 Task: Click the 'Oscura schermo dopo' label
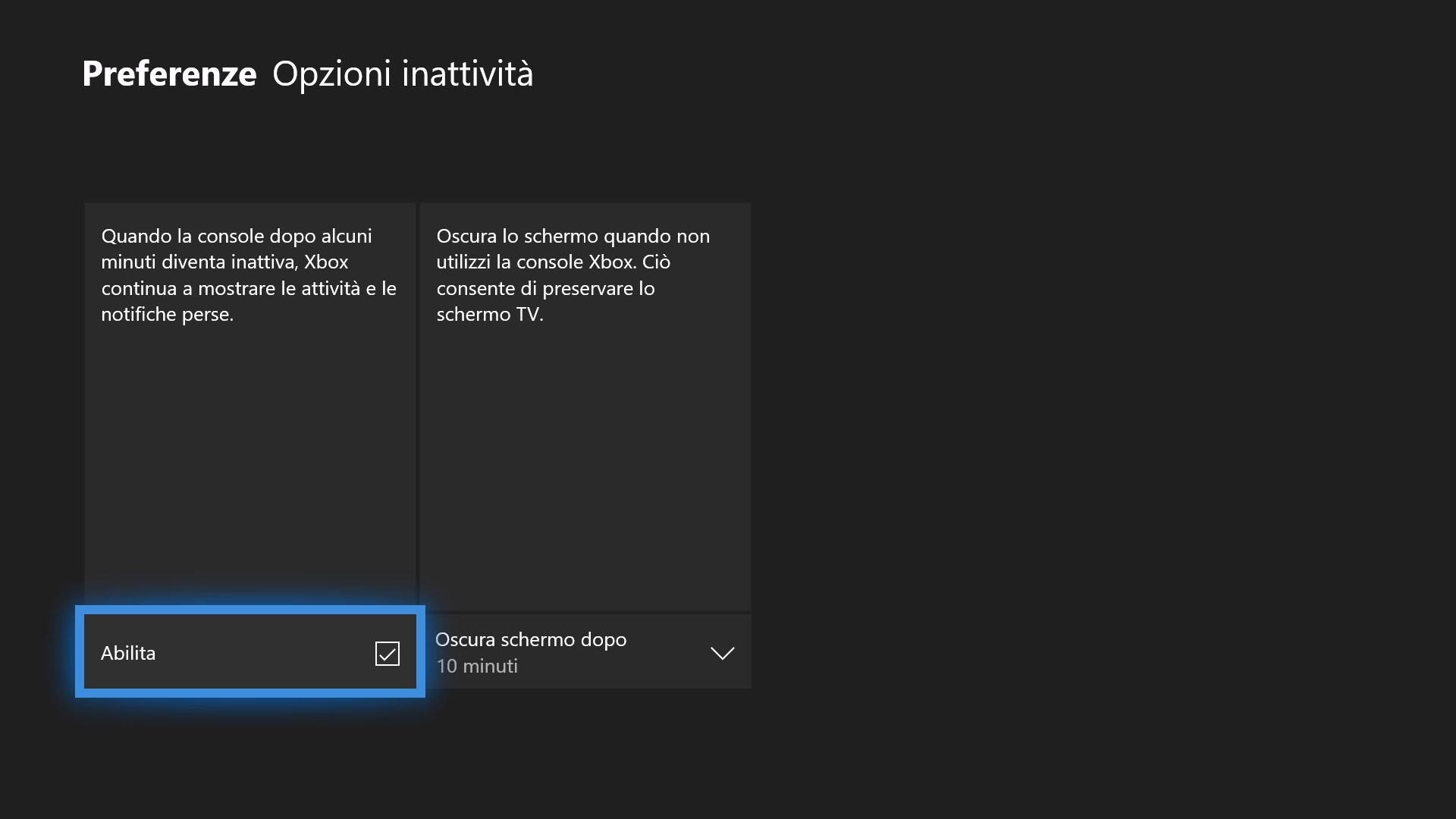point(531,639)
